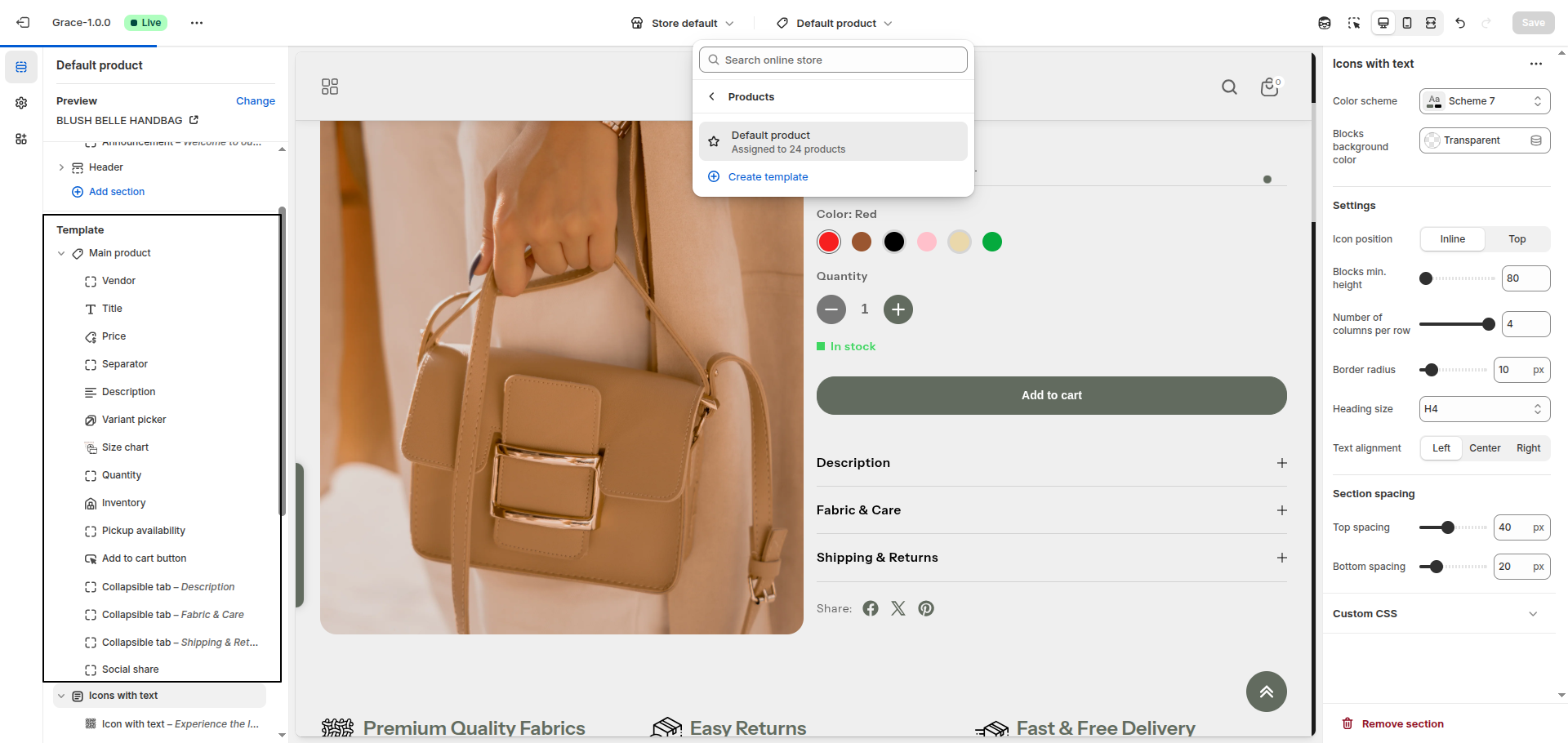Open the theme editor assistant icon in top bar
1568x743 pixels.
[1325, 23]
